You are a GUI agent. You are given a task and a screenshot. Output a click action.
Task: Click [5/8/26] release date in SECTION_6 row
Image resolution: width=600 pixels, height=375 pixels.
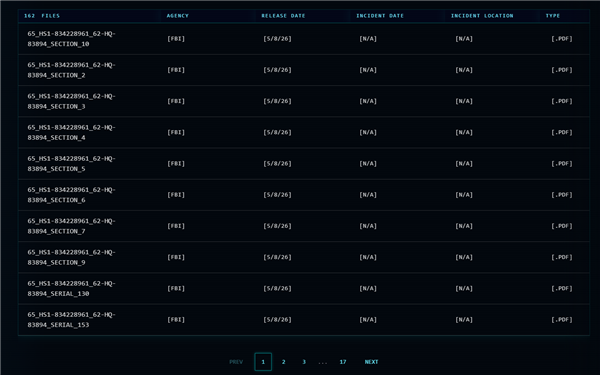tap(277, 195)
